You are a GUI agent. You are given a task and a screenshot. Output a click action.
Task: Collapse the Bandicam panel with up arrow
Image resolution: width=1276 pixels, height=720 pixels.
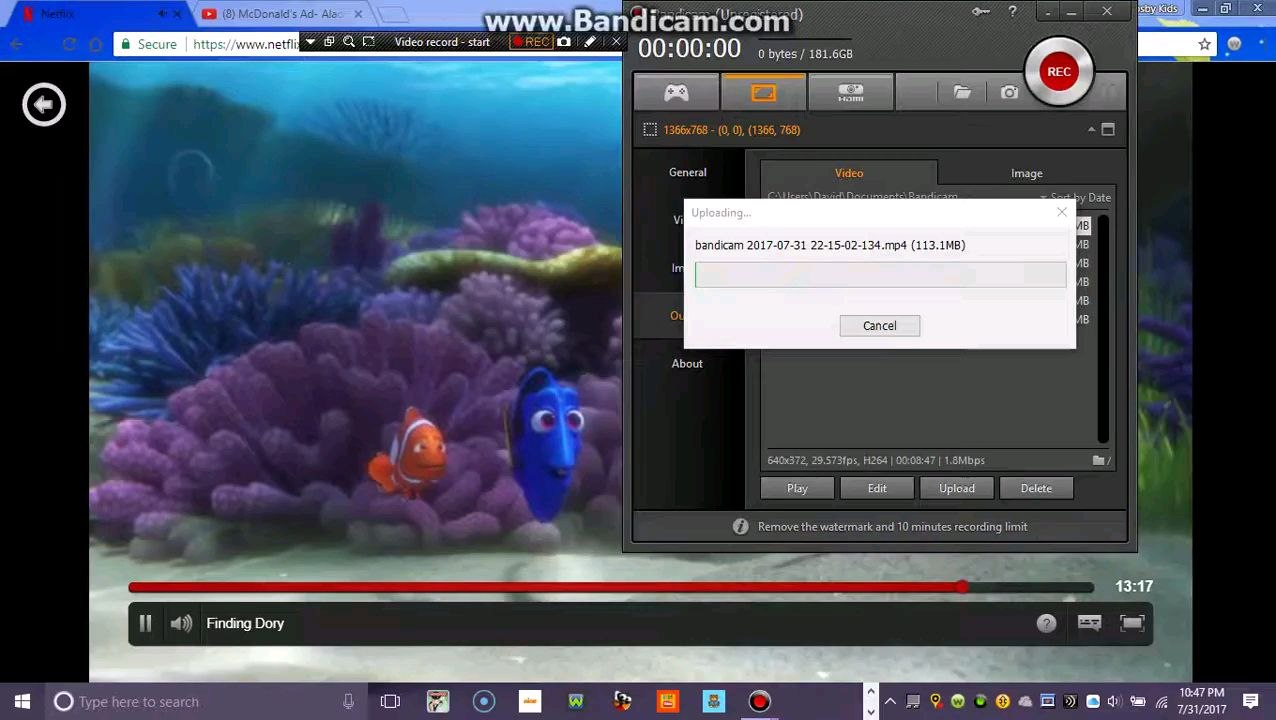[x=1091, y=130]
